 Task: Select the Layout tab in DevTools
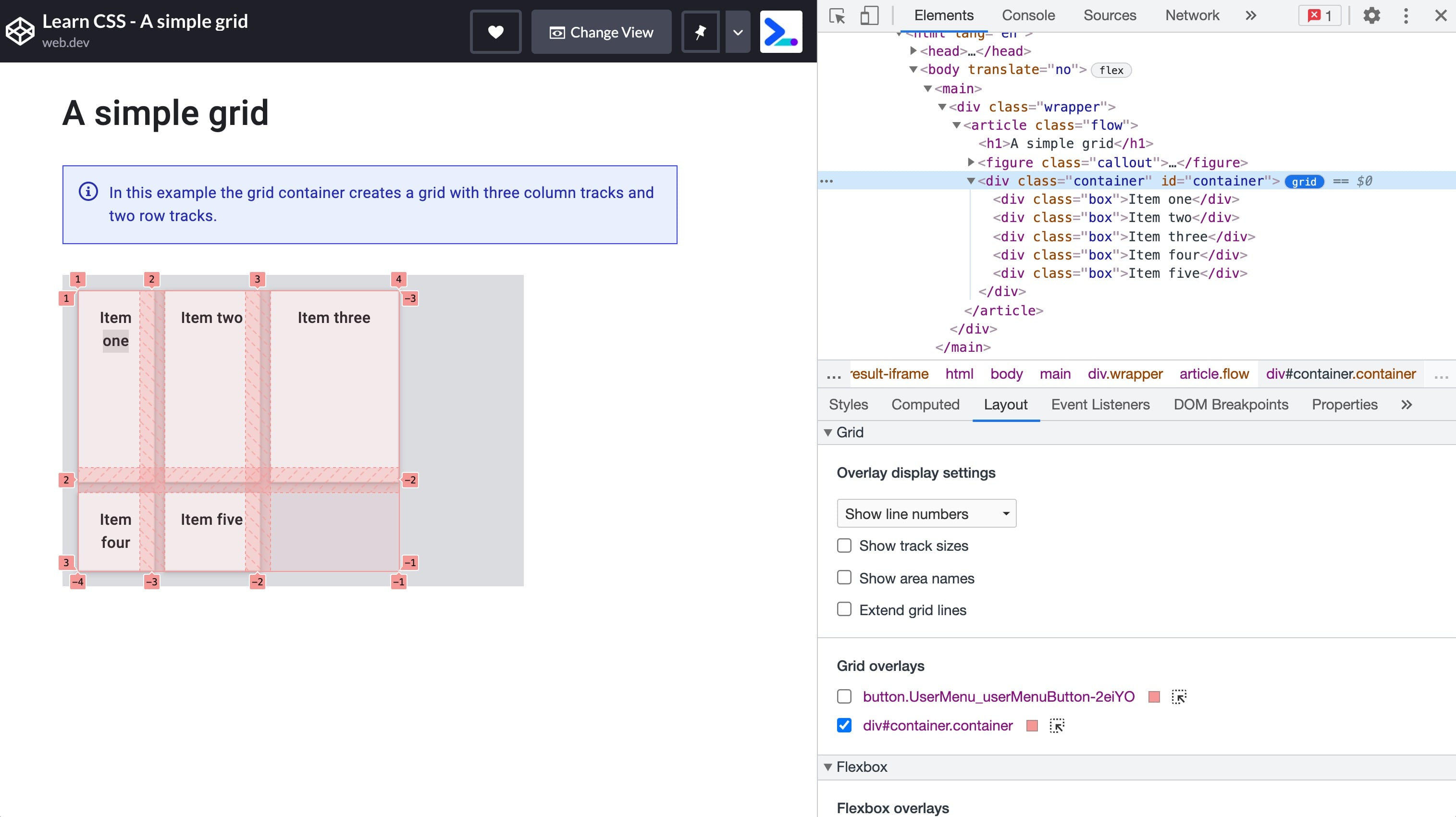click(1005, 404)
